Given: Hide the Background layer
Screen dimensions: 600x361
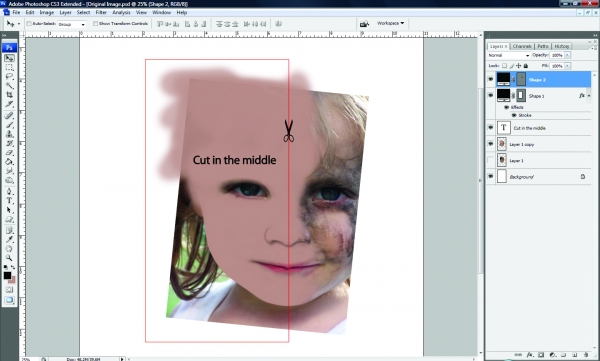Looking at the screenshot, I should click(x=491, y=177).
